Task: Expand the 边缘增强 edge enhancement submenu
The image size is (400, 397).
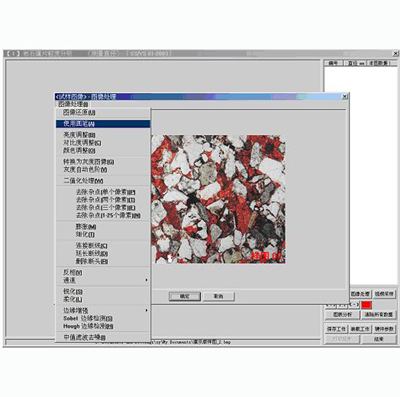Action: 103,310
